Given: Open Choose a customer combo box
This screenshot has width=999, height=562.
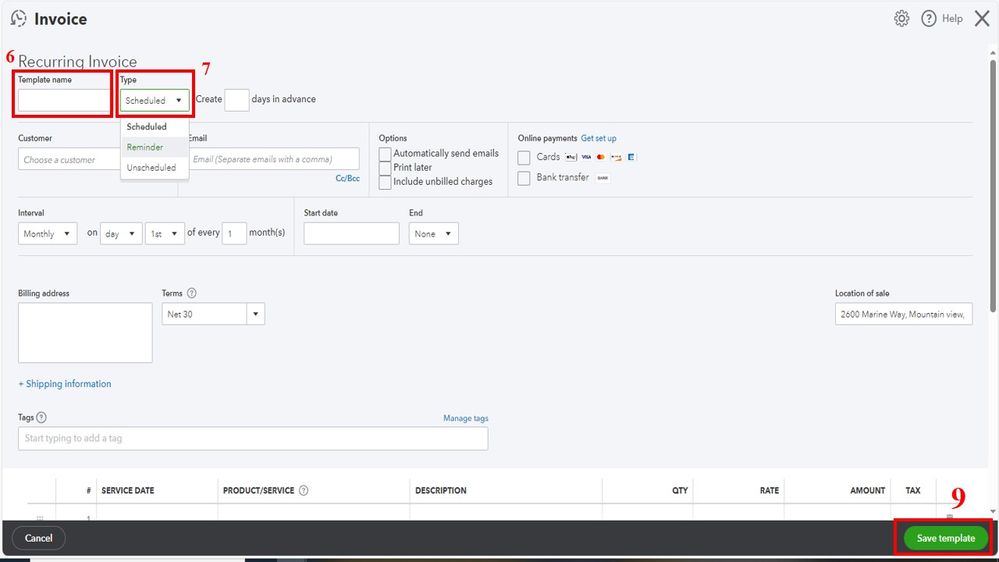Looking at the screenshot, I should 69,159.
